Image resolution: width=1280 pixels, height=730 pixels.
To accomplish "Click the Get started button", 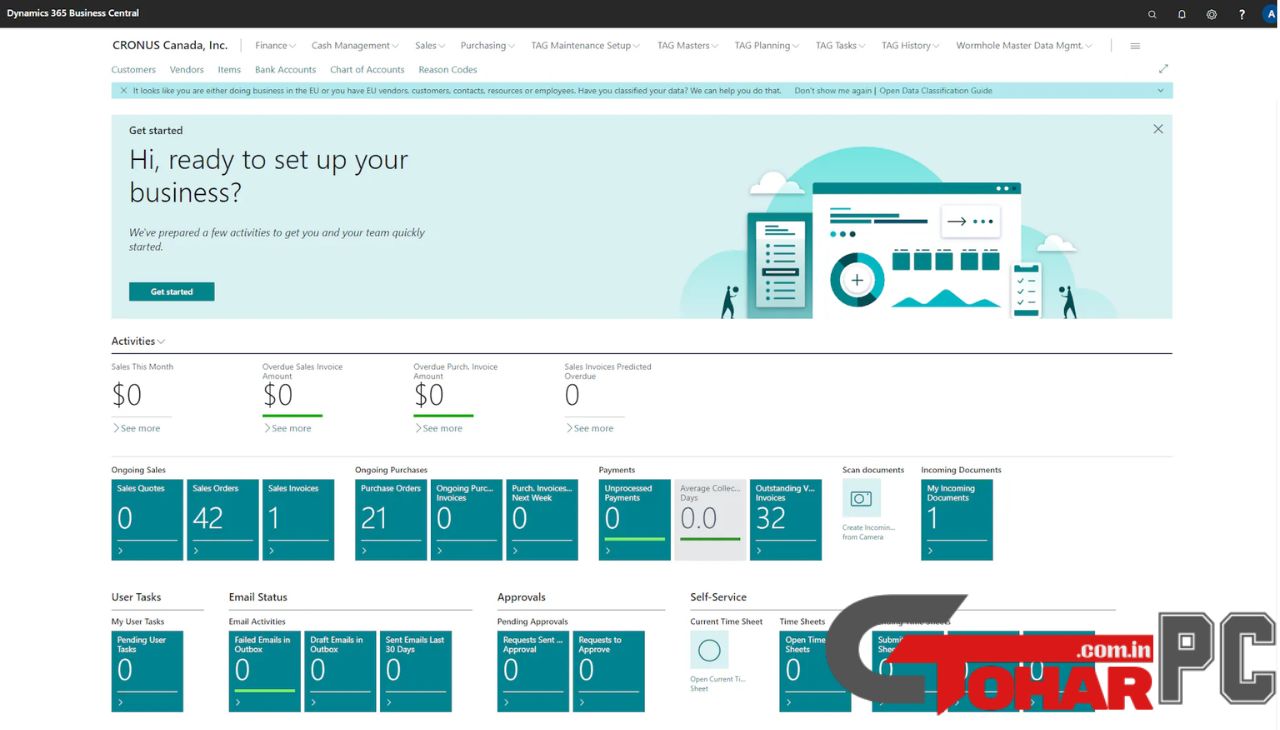I will [x=172, y=292].
